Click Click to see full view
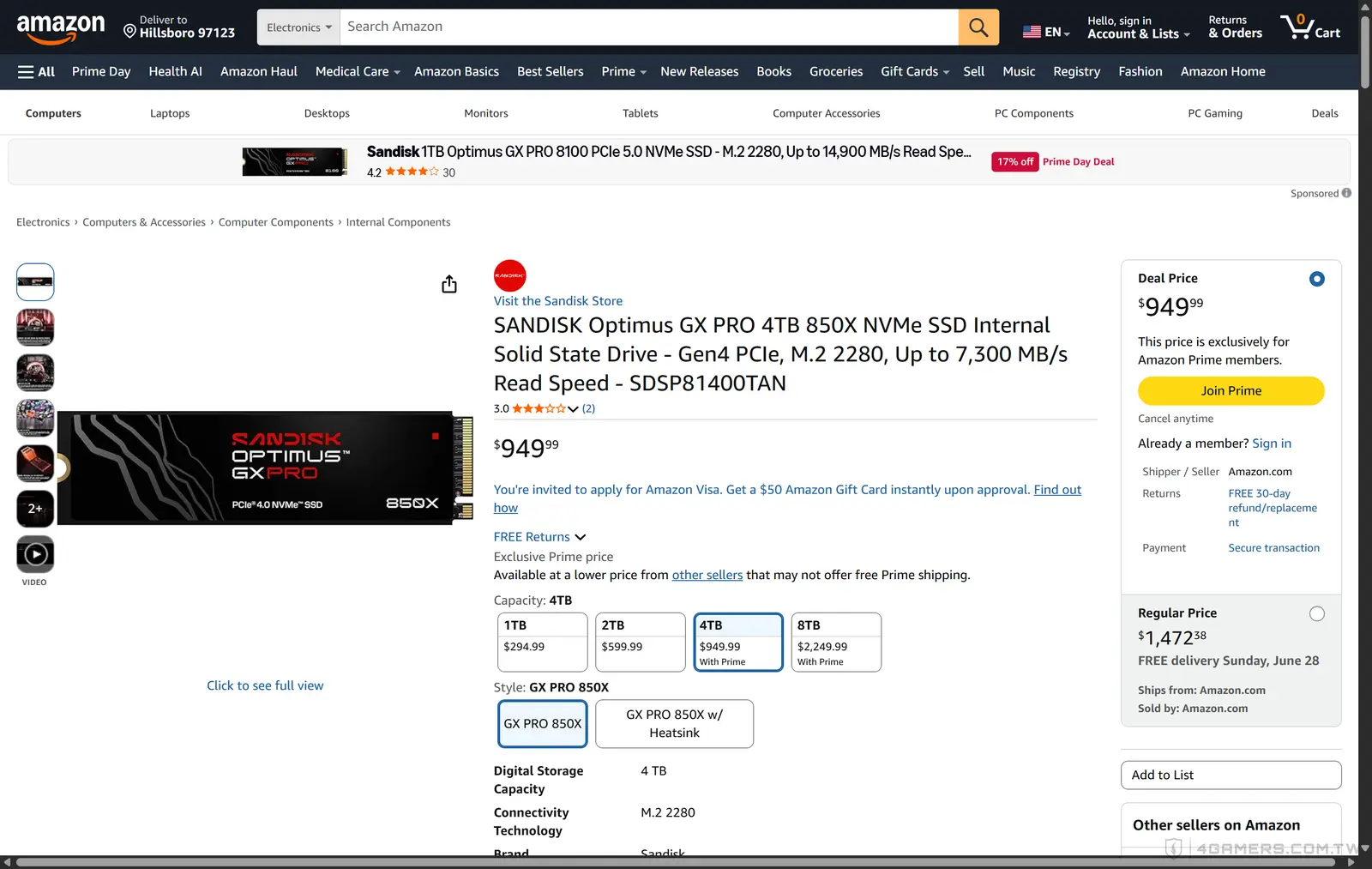This screenshot has width=1372, height=869. tap(265, 685)
